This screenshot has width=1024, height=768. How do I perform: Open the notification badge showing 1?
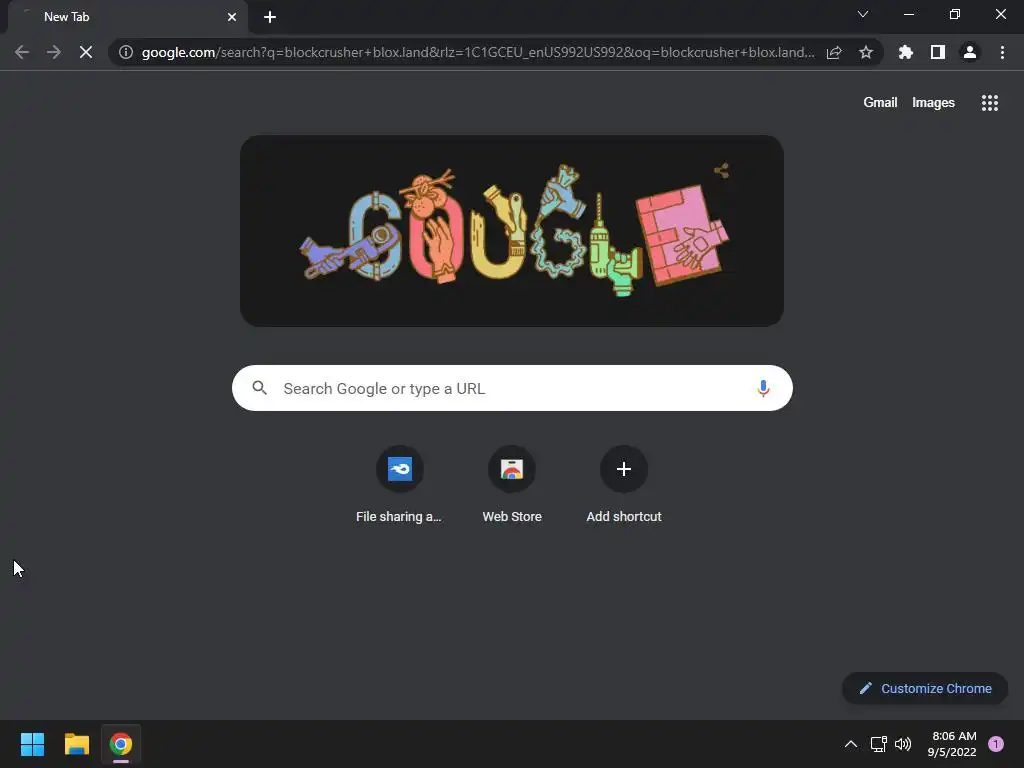coord(996,744)
